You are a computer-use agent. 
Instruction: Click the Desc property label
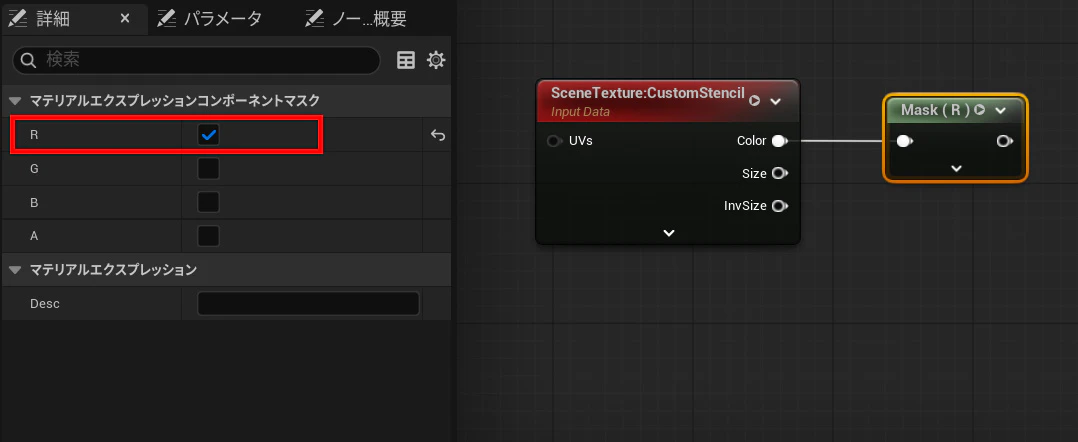pyautogui.click(x=45, y=303)
